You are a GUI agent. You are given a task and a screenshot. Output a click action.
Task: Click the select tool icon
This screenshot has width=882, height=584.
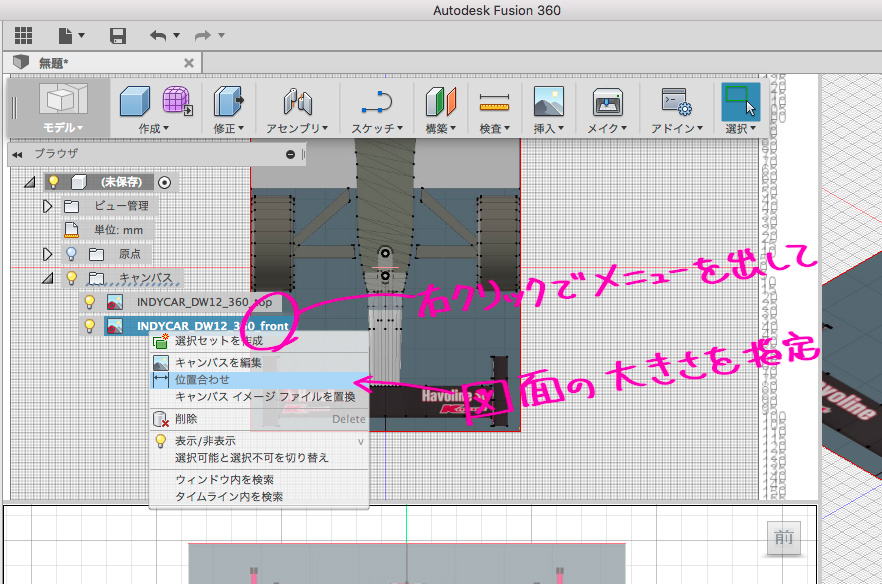[740, 102]
